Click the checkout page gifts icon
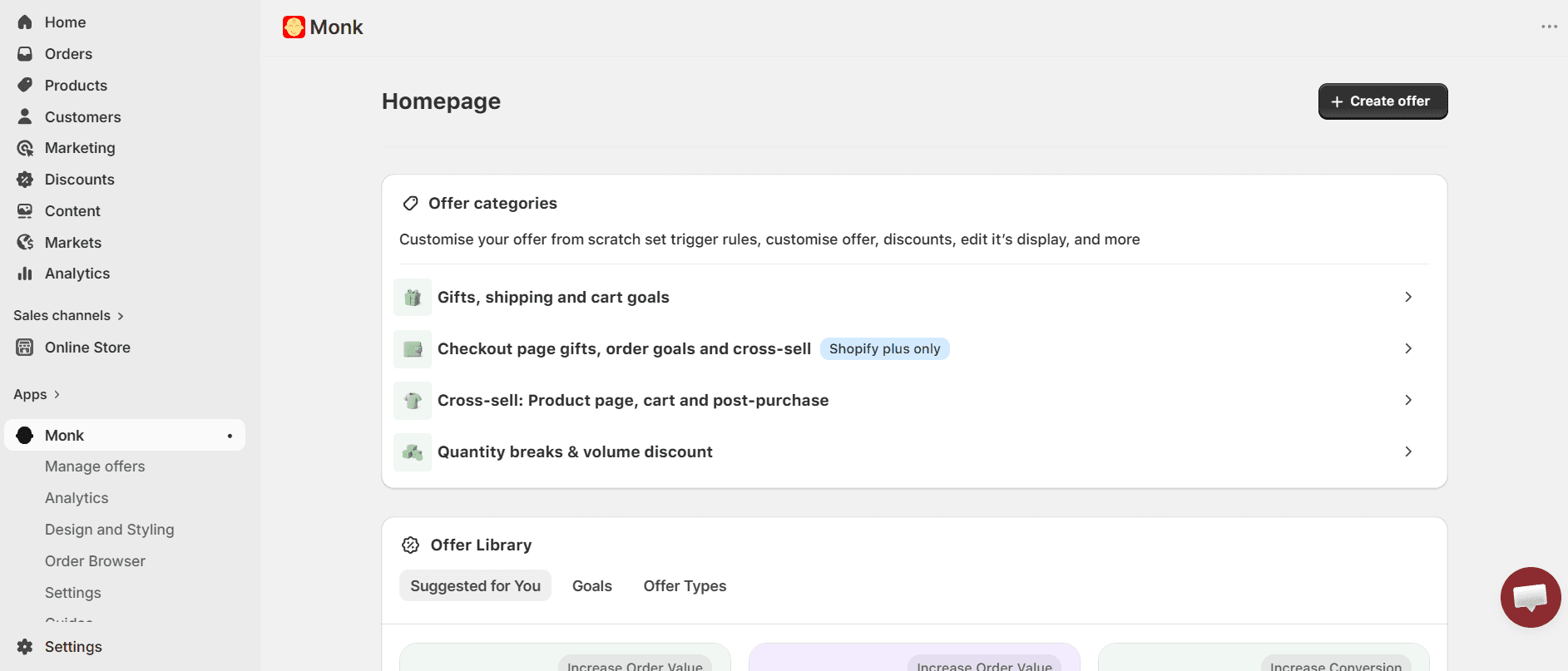This screenshot has height=671, width=1568. pyautogui.click(x=413, y=348)
